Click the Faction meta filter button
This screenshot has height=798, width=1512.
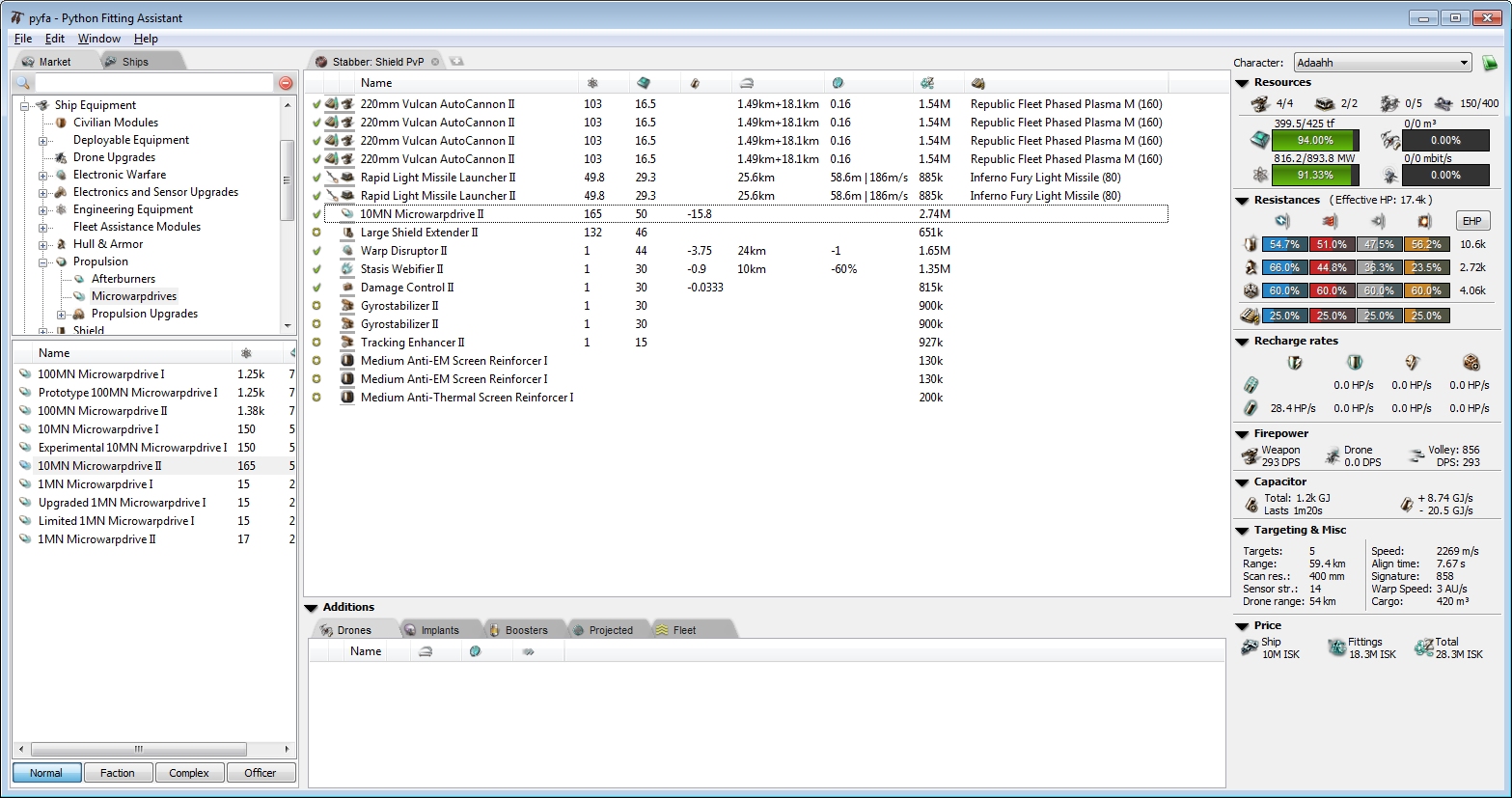pos(118,773)
